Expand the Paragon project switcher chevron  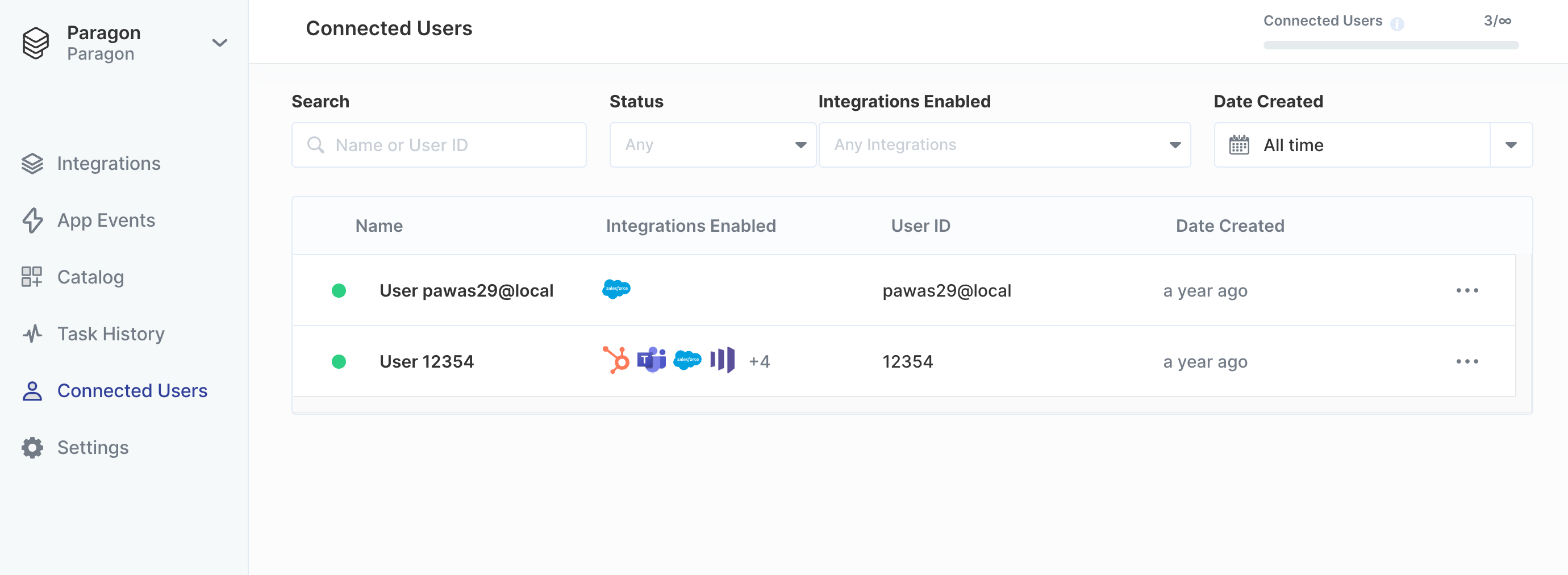point(220,43)
